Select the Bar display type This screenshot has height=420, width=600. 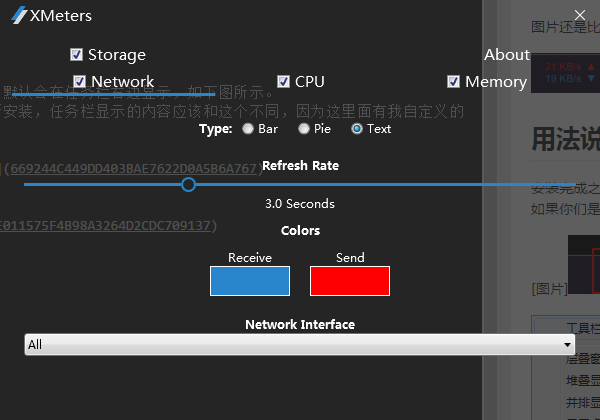pyautogui.click(x=248, y=128)
